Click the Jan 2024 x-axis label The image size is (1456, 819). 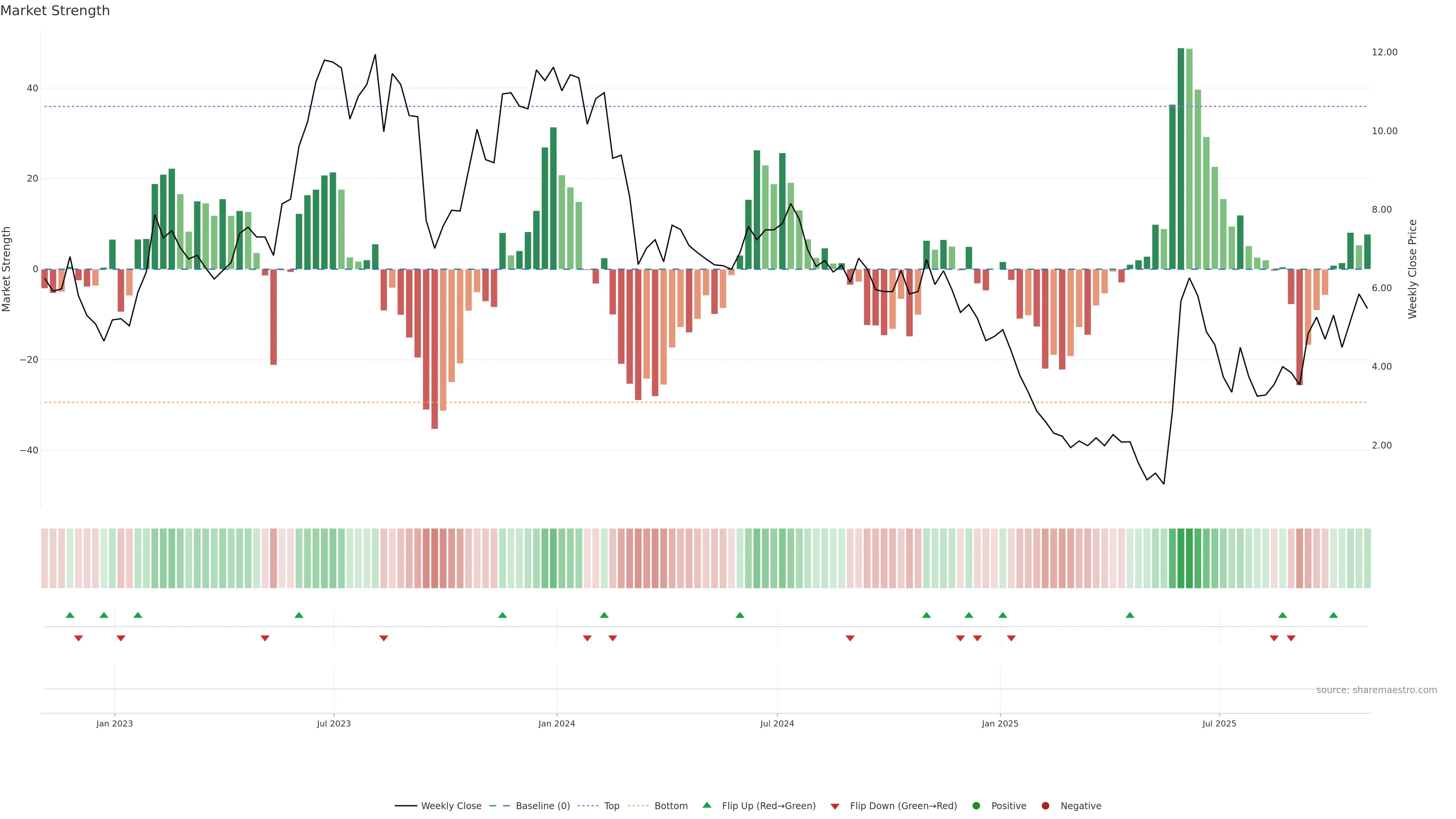[x=557, y=723]
